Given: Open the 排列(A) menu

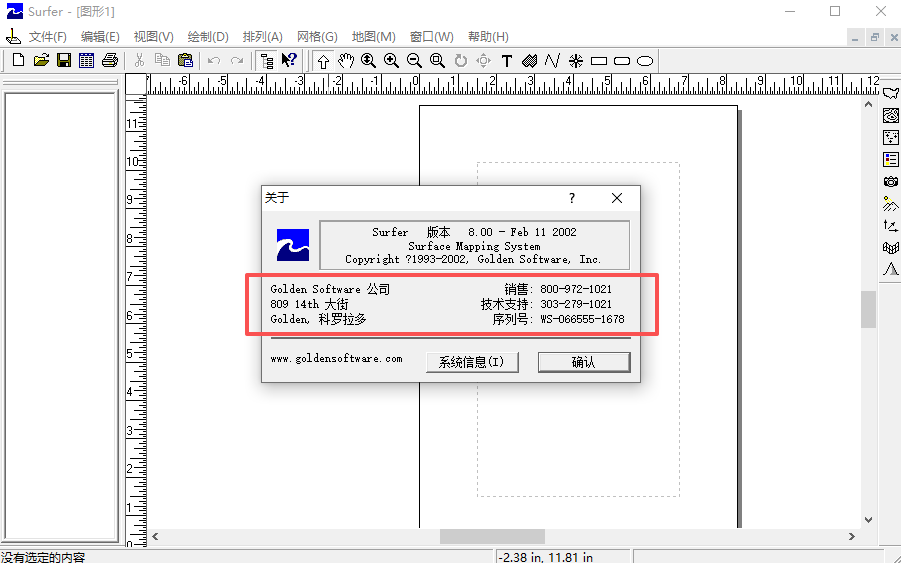Looking at the screenshot, I should 263,37.
